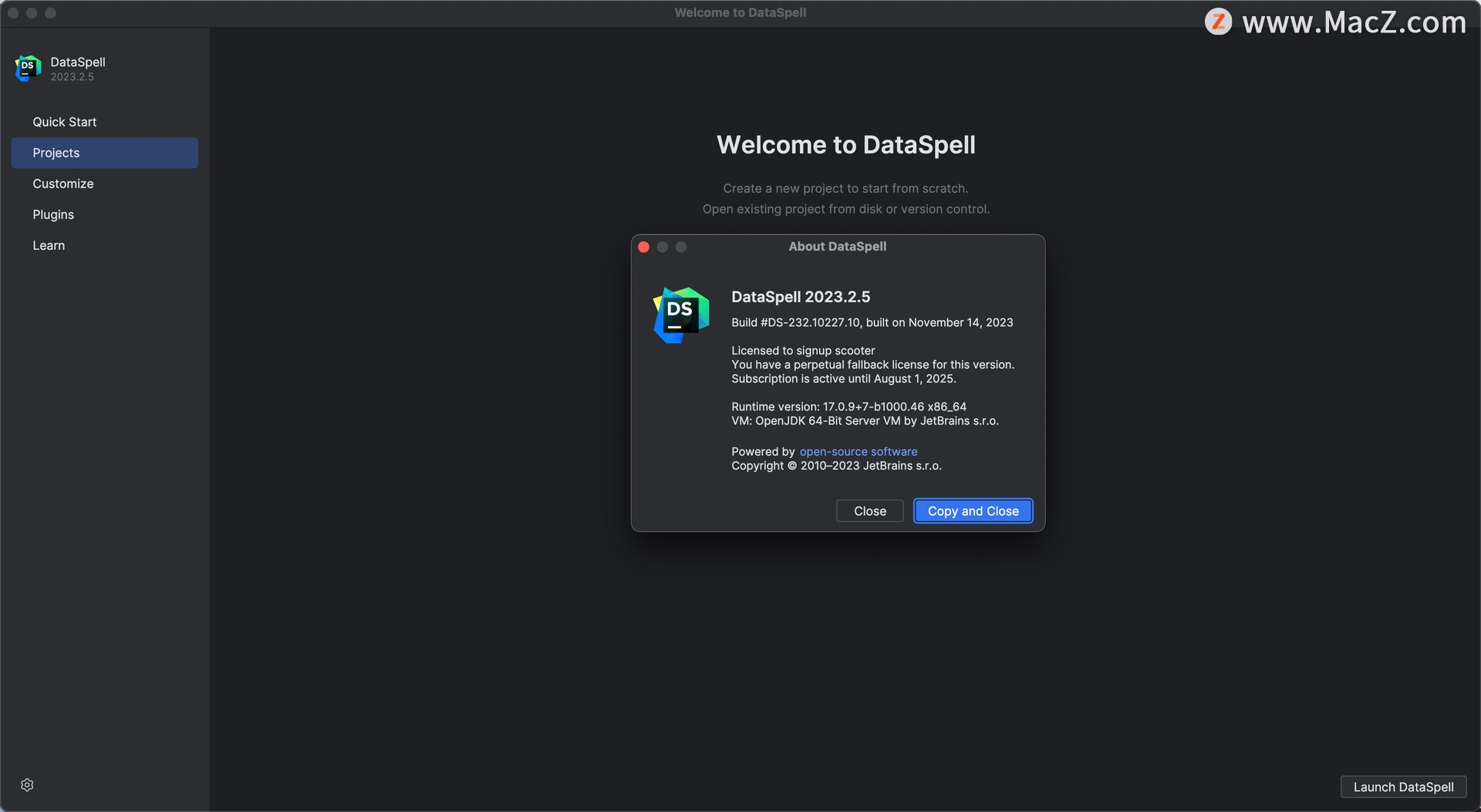This screenshot has width=1481, height=812.
Task: Click red close dot of About dialog
Action: point(643,247)
